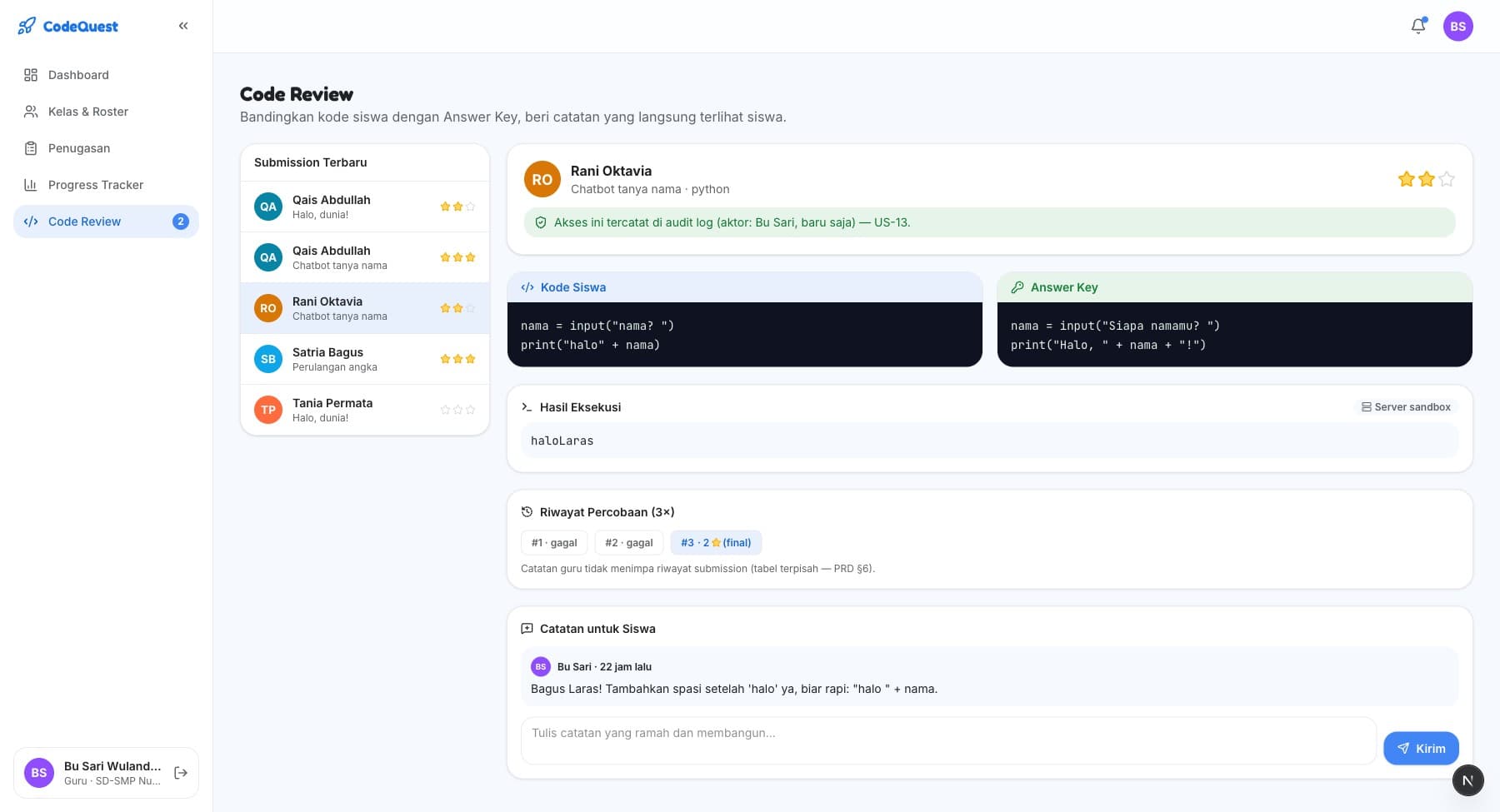Collapse the sidebar with double chevron

[183, 26]
